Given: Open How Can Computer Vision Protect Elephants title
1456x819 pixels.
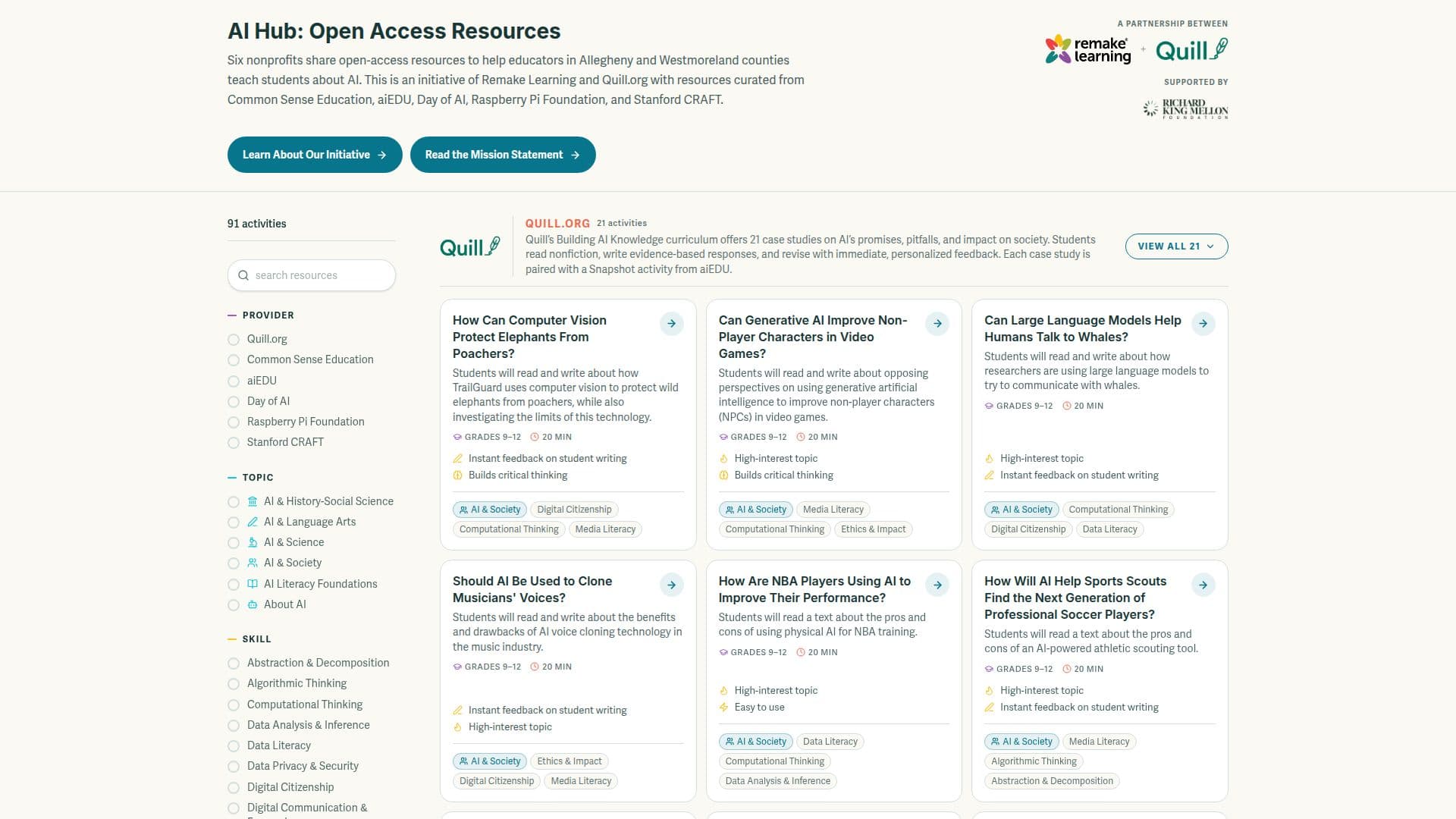Looking at the screenshot, I should coord(529,337).
